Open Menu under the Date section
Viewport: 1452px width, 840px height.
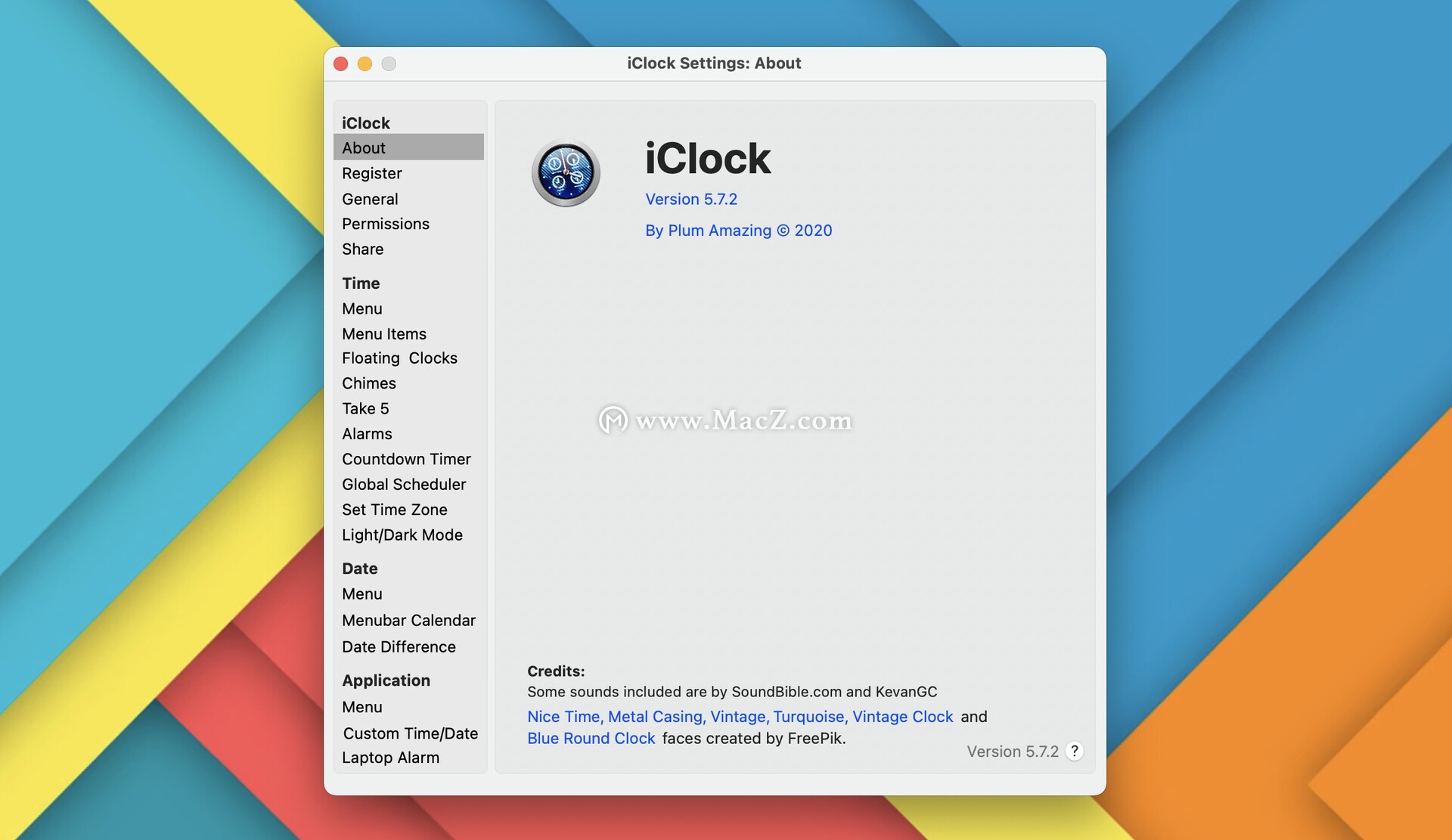[361, 594]
